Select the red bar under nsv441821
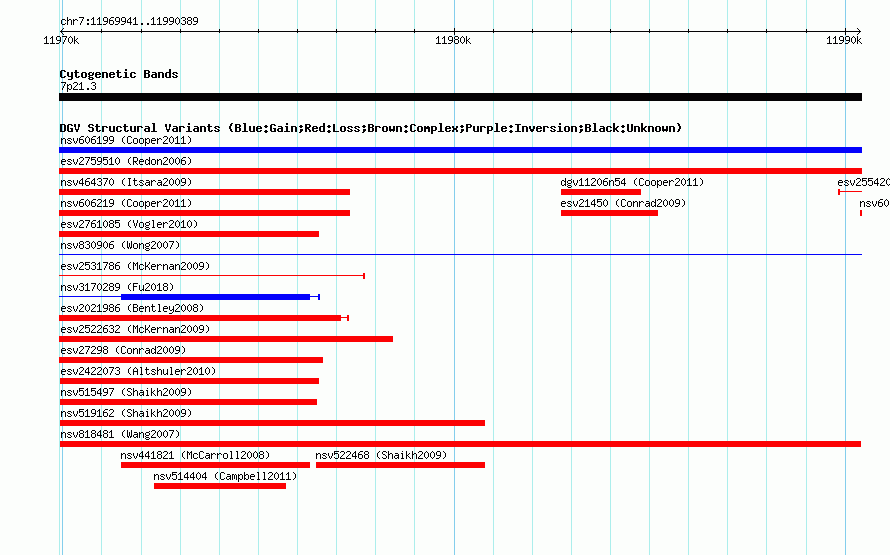890x555 pixels. (215, 465)
